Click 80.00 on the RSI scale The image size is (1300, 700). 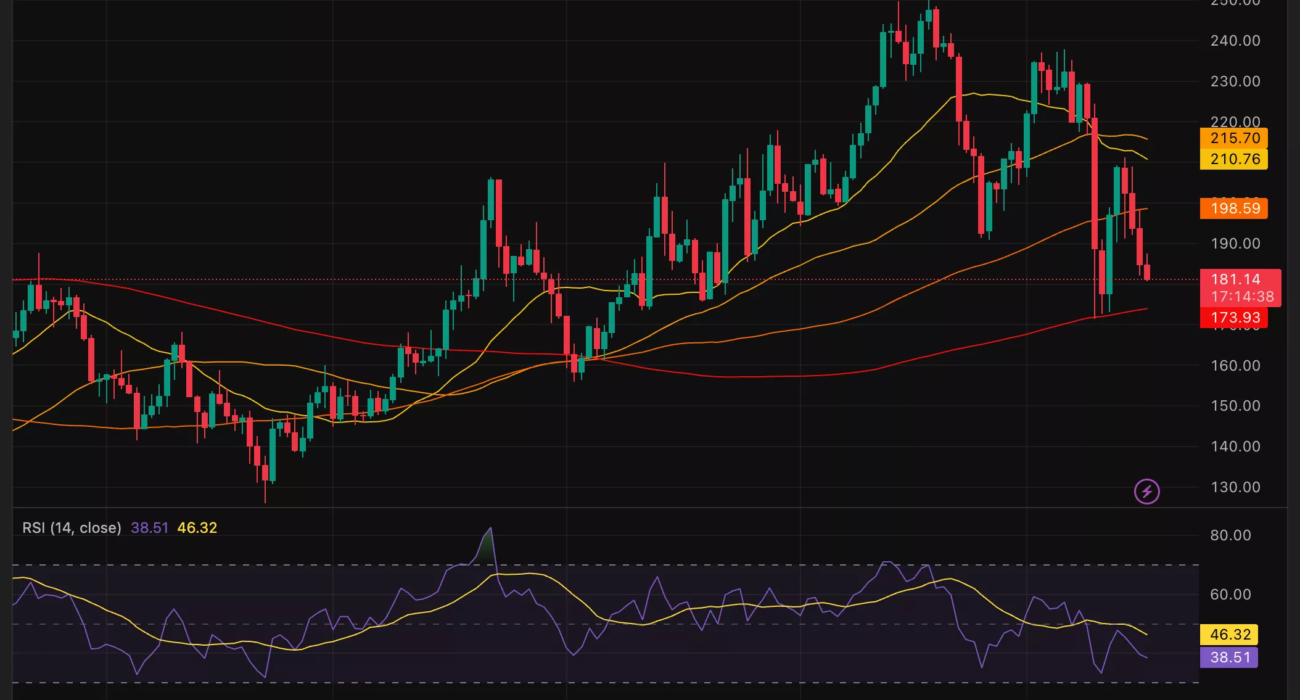coord(1230,535)
